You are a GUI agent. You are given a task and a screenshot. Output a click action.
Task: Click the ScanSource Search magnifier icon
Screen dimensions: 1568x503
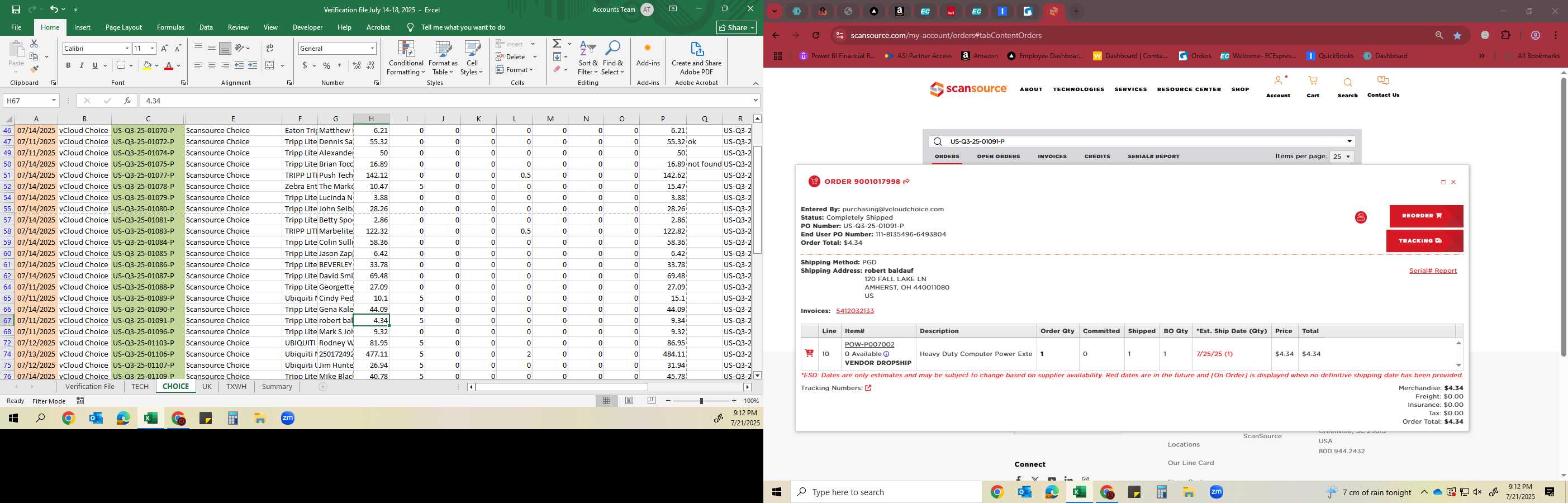[1347, 83]
